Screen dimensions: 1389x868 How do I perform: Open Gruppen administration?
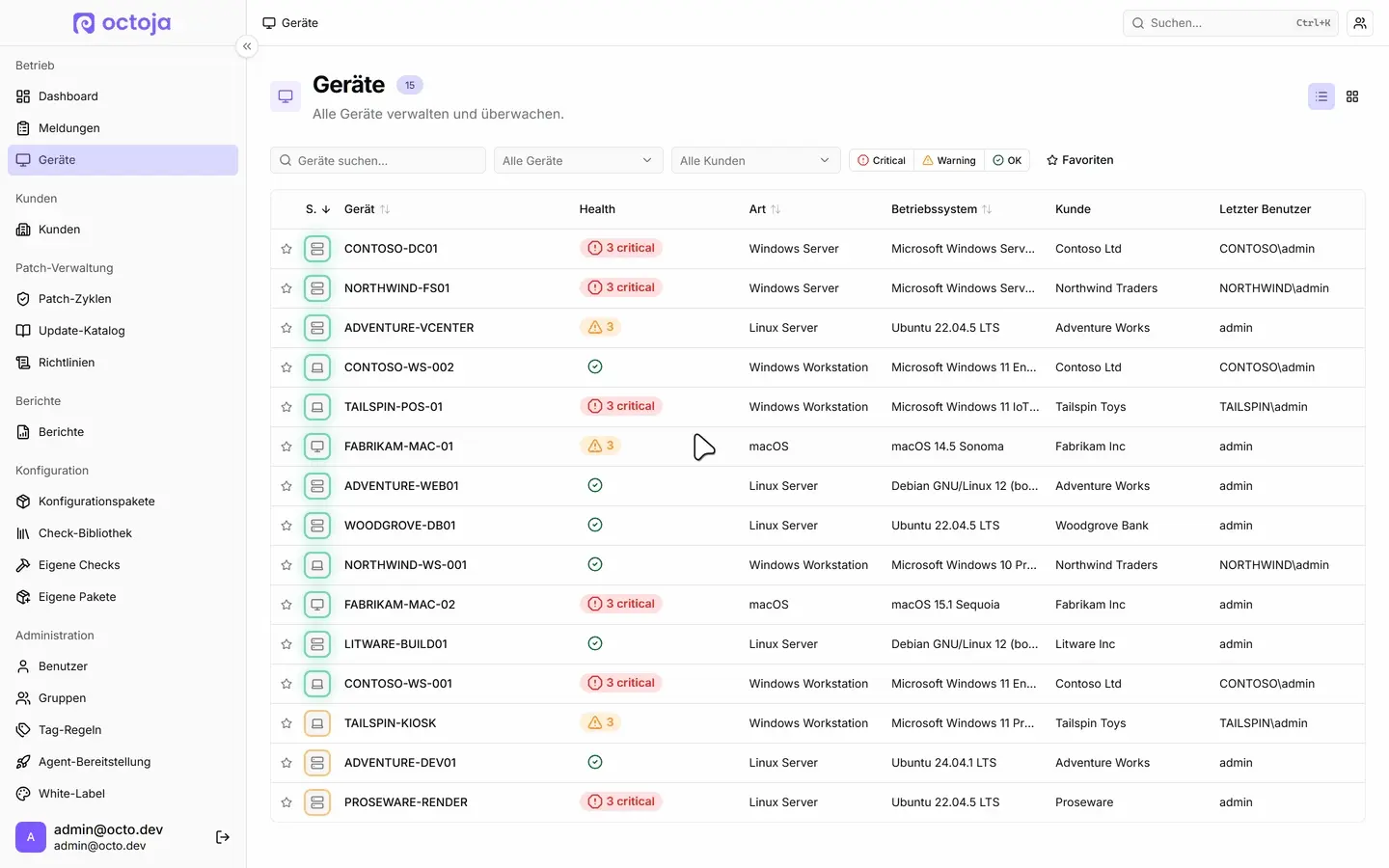(x=123, y=698)
